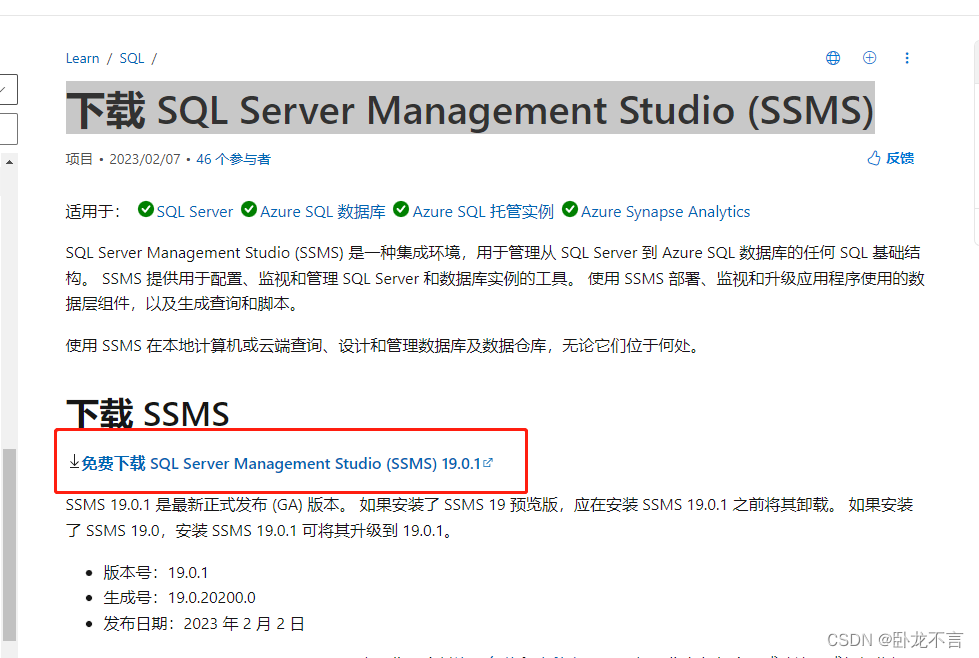Click the page title 下载 SQL Server Management Studio

coord(470,110)
